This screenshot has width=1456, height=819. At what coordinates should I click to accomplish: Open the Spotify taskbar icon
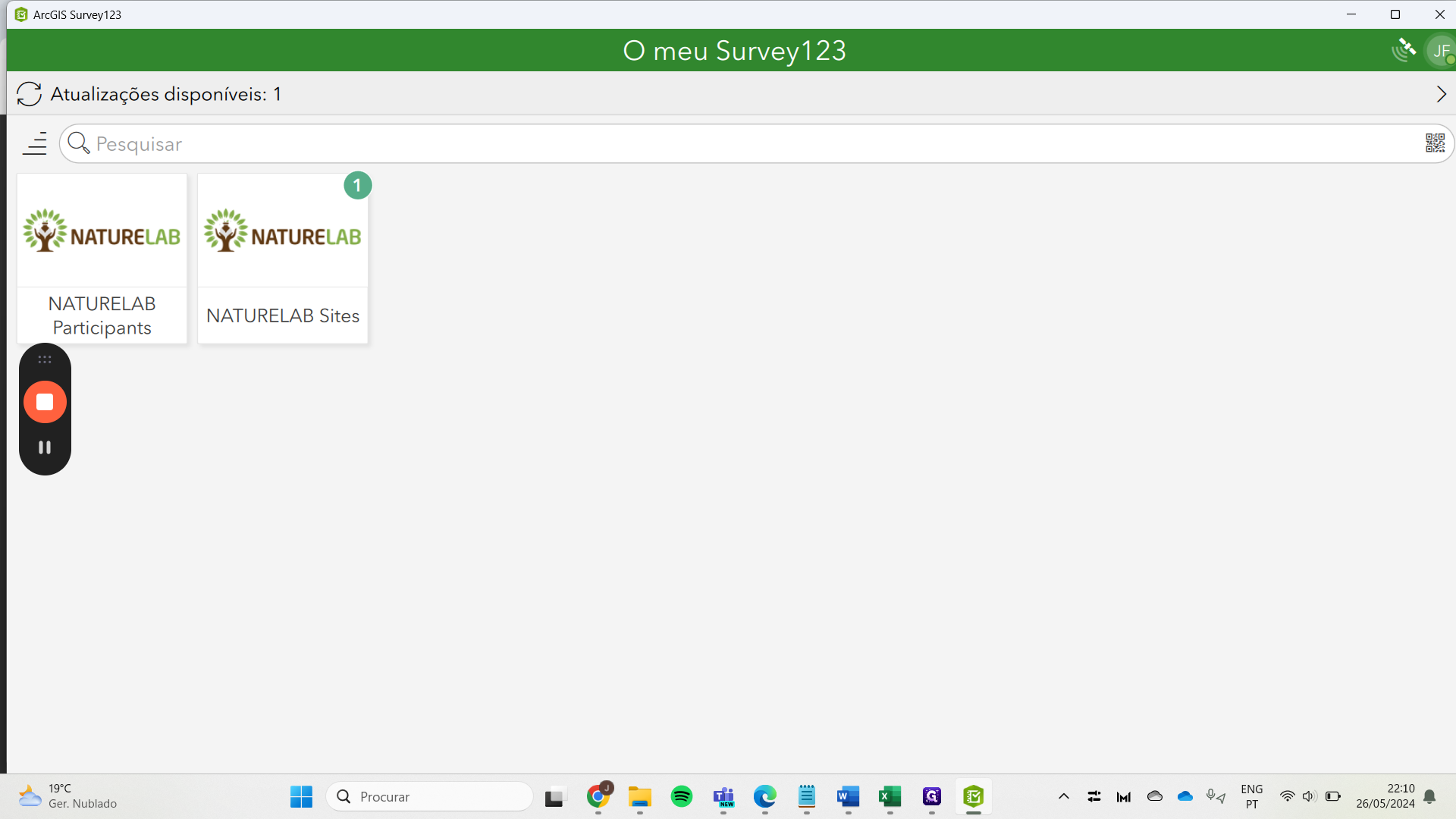[681, 796]
